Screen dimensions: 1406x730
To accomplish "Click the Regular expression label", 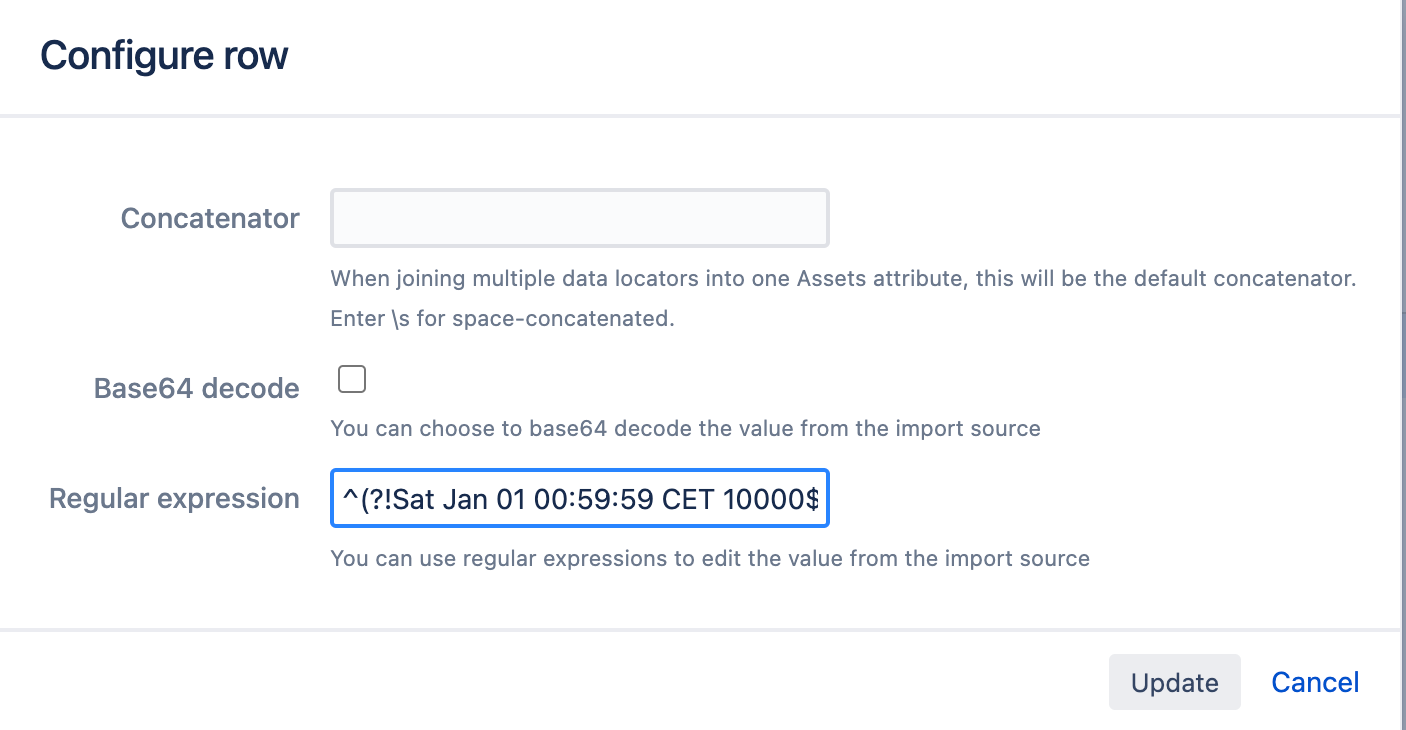I will (174, 498).
